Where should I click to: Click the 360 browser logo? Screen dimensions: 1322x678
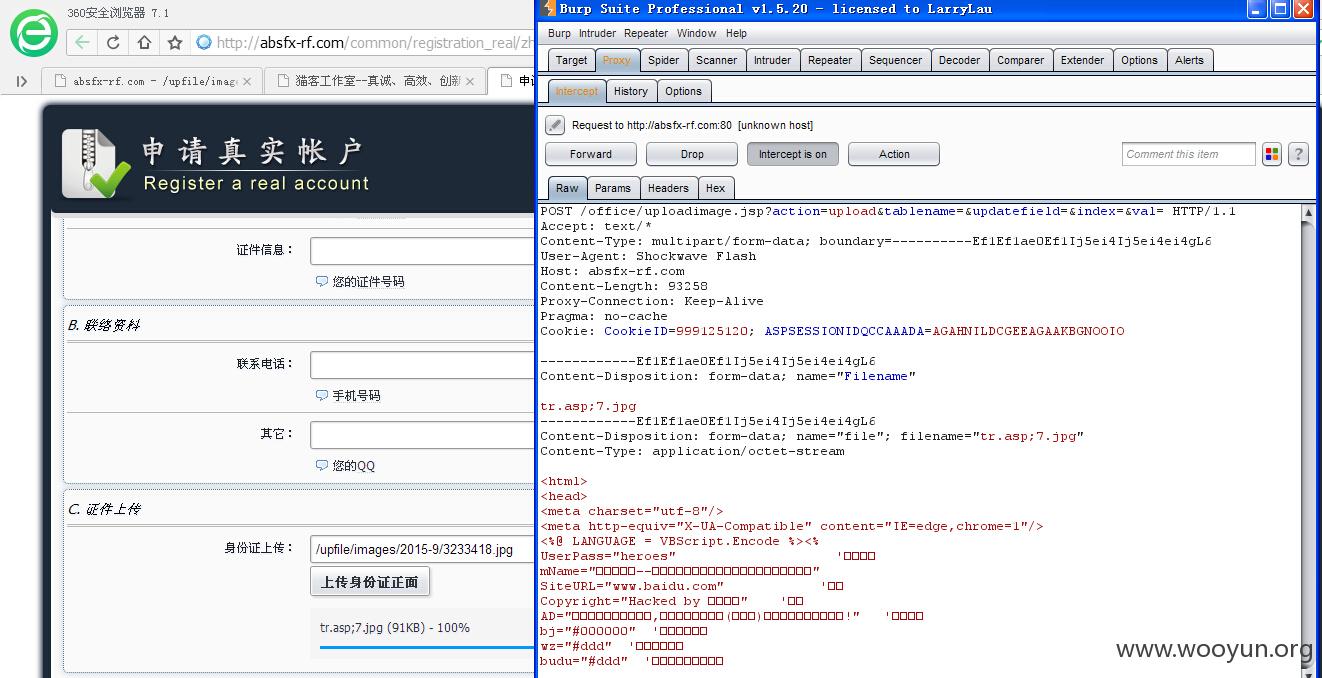34,33
